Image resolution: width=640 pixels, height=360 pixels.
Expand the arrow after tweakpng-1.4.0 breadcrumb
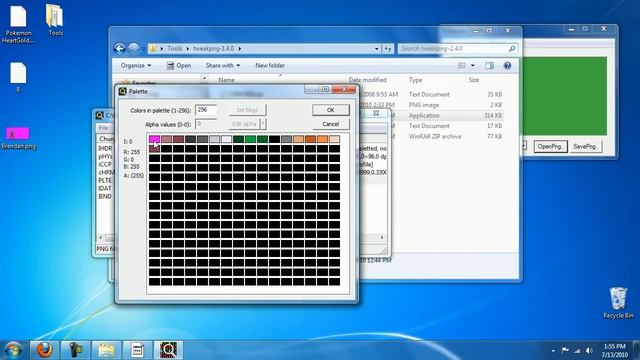click(x=240, y=49)
